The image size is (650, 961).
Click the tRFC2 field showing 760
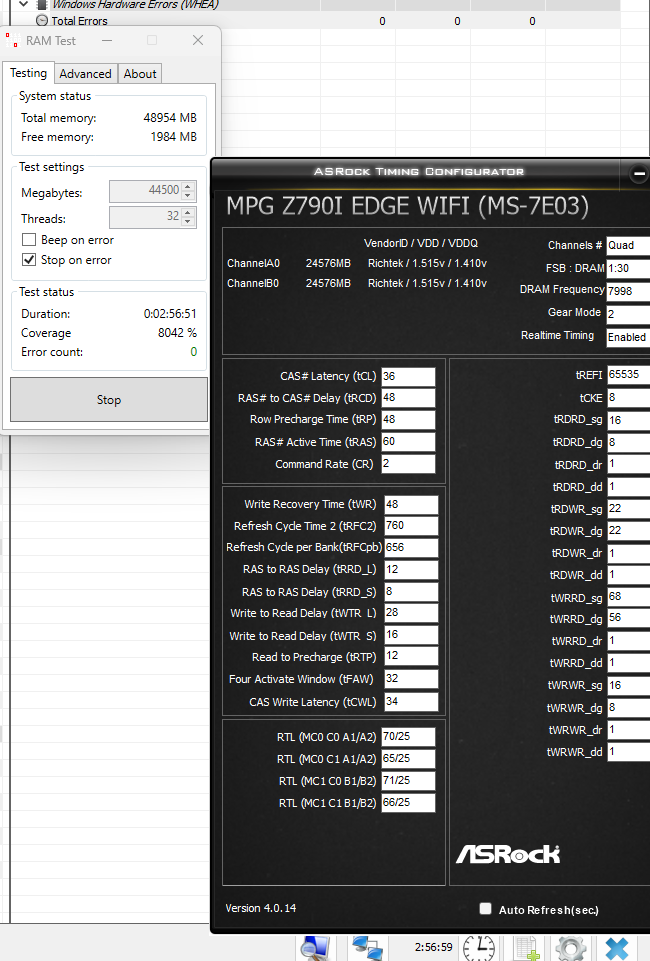coord(411,526)
